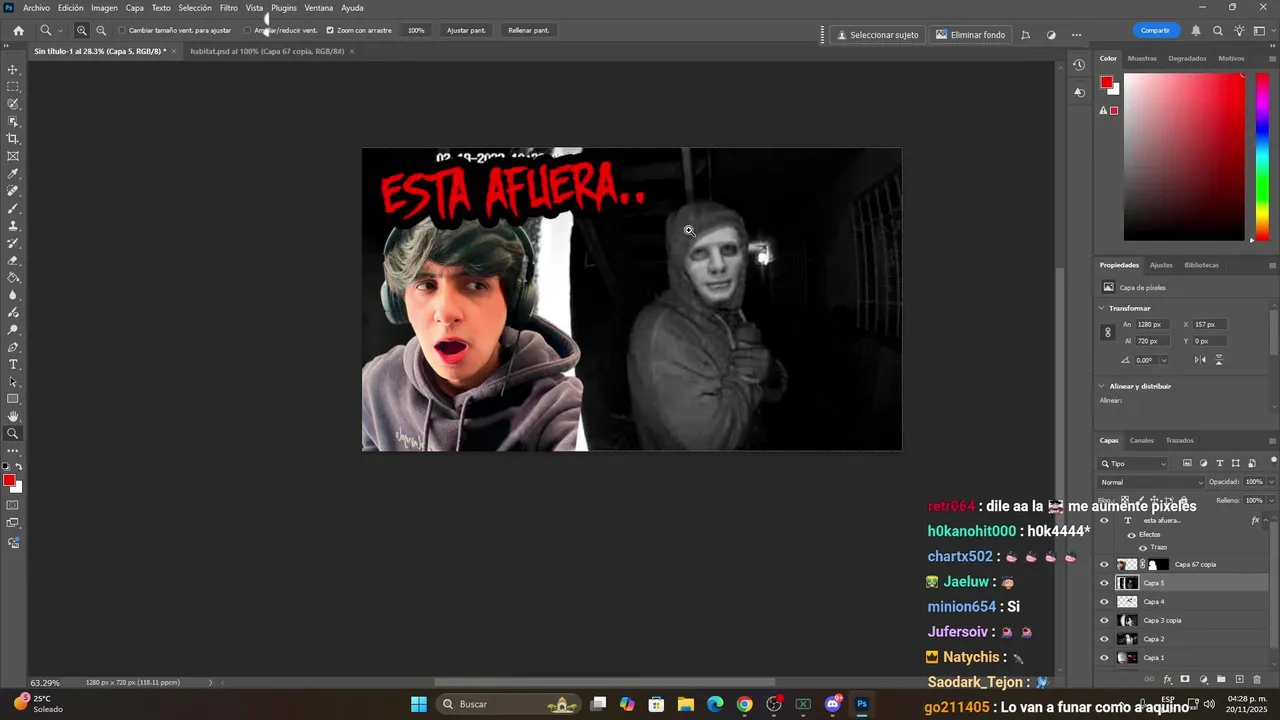Toggle visibility of Trazo effect
The height and width of the screenshot is (720, 1280).
pyautogui.click(x=1143, y=547)
